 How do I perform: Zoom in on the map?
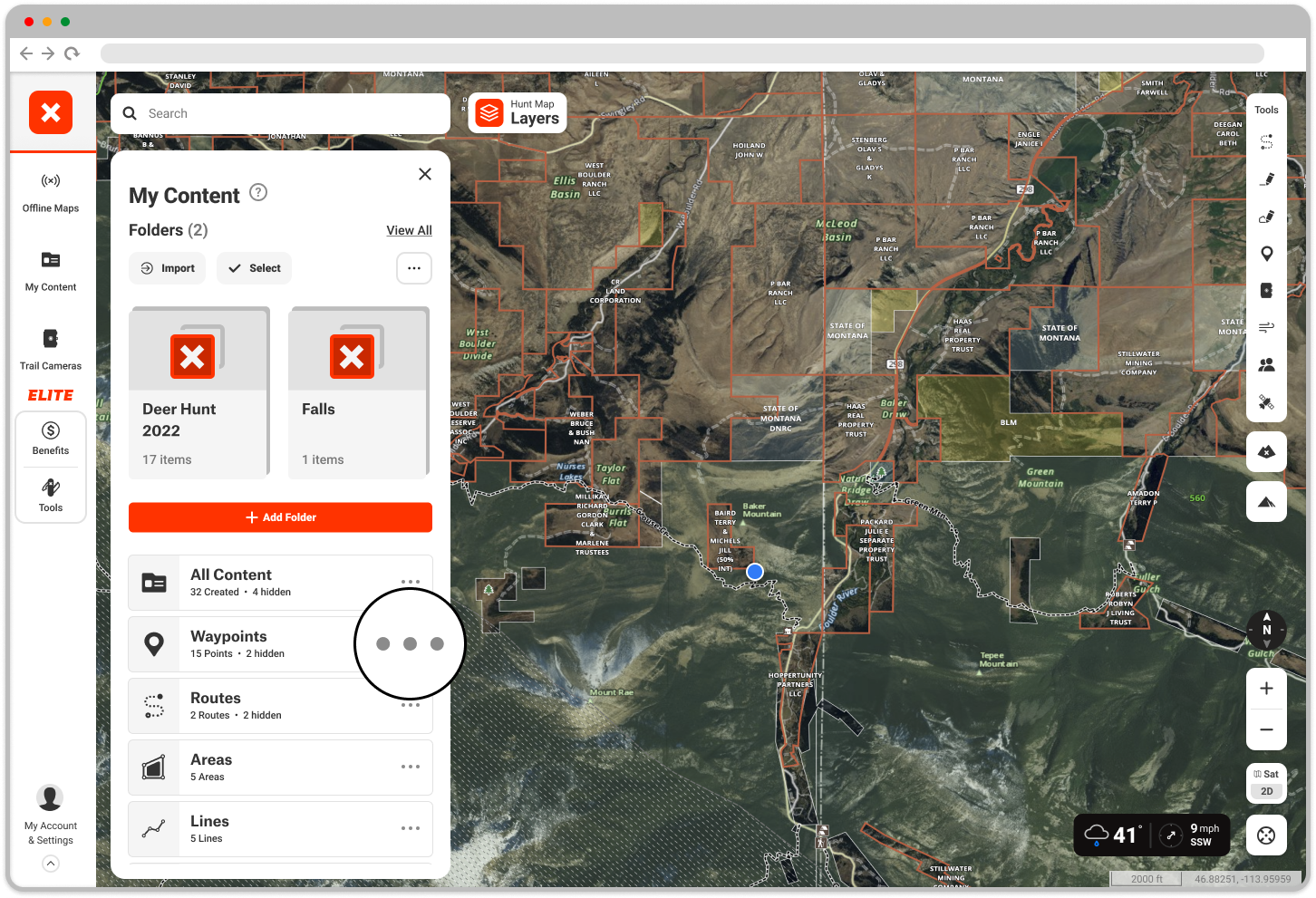click(x=1266, y=689)
